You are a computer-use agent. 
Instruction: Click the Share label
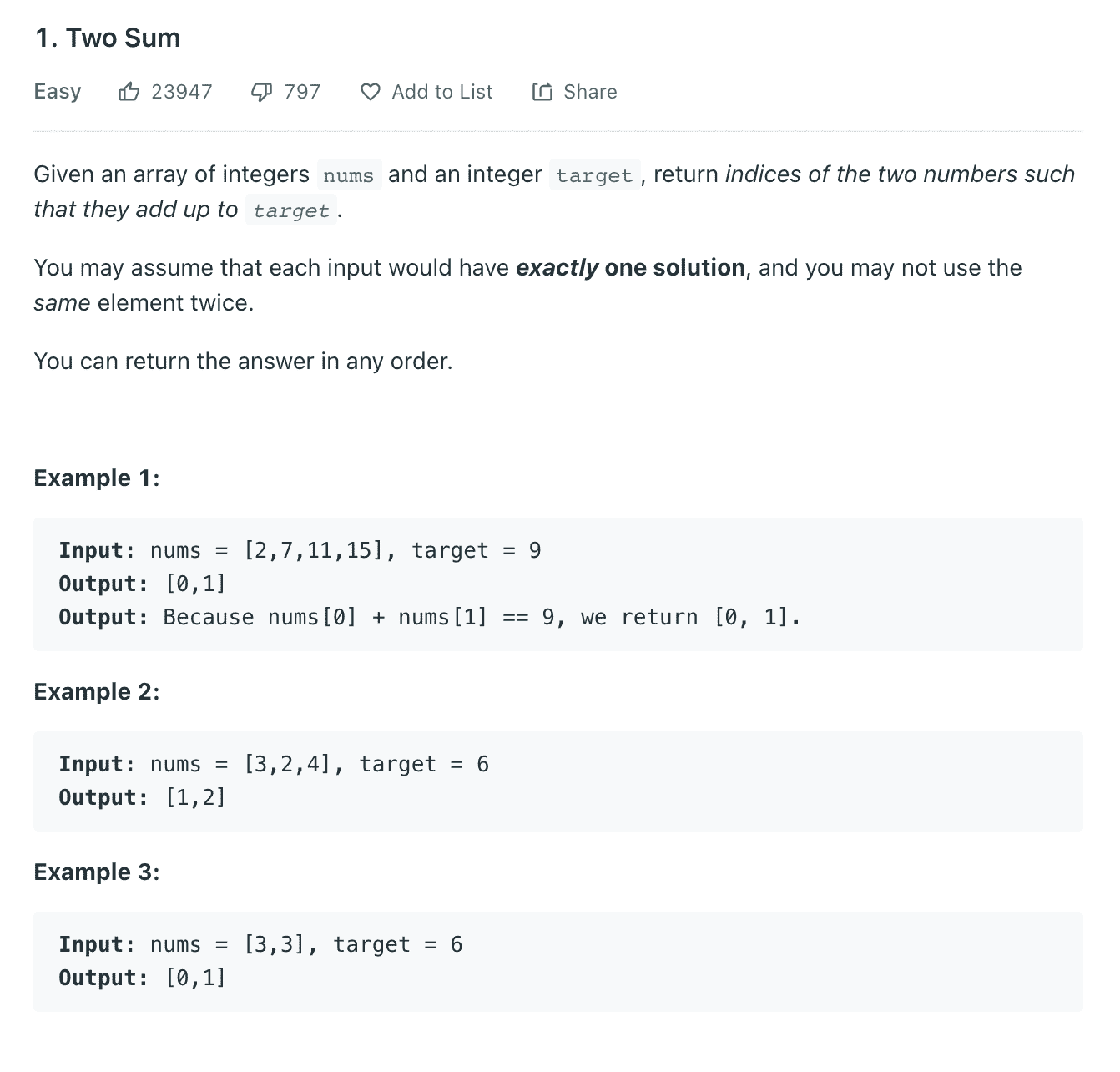(590, 92)
